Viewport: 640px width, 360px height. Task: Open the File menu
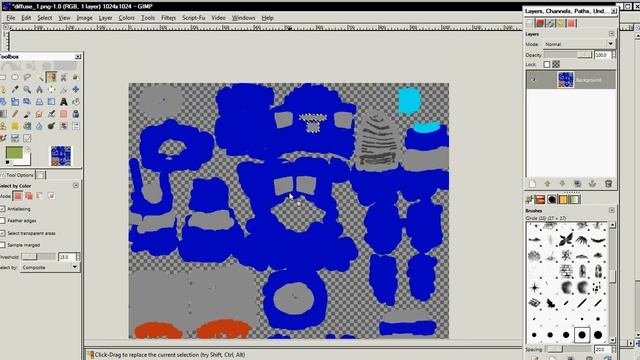[11, 18]
